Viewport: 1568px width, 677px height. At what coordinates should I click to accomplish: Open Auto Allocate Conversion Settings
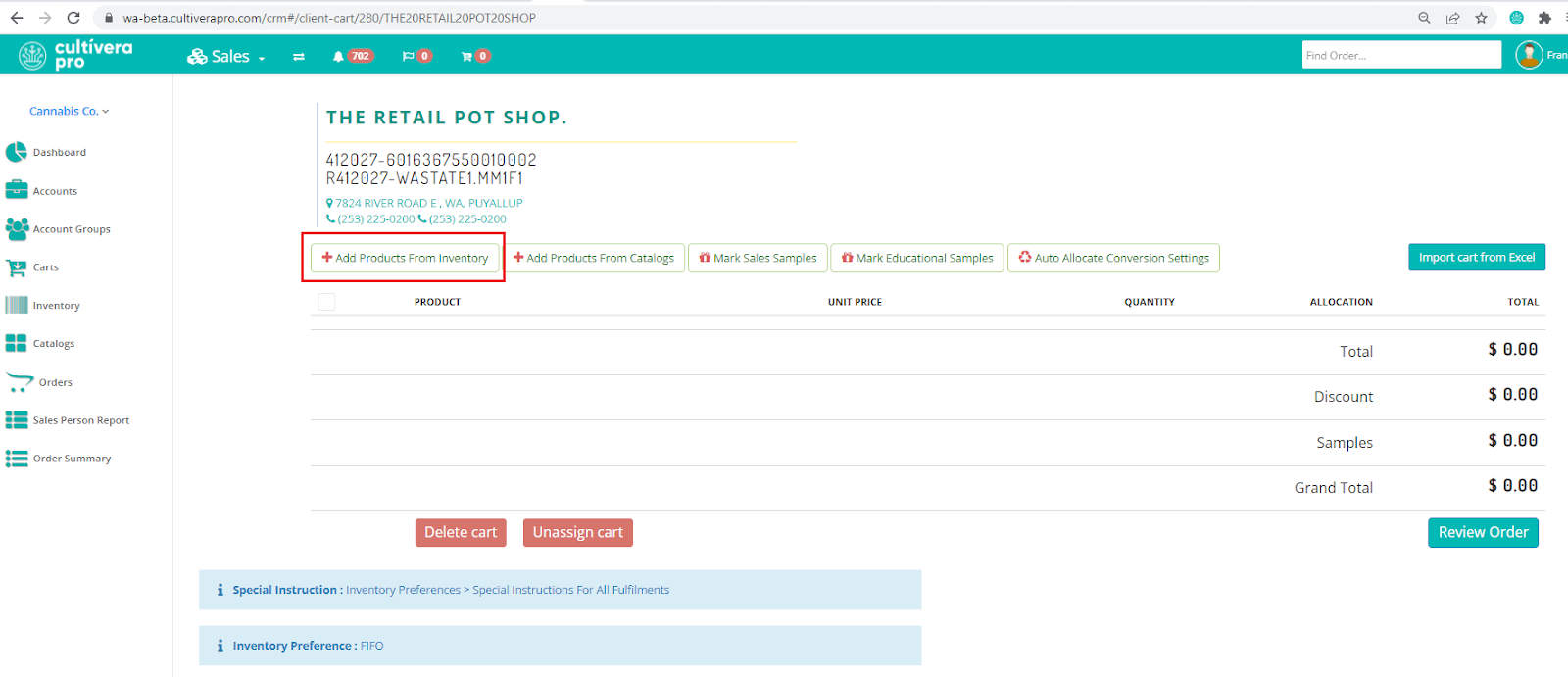click(1113, 258)
